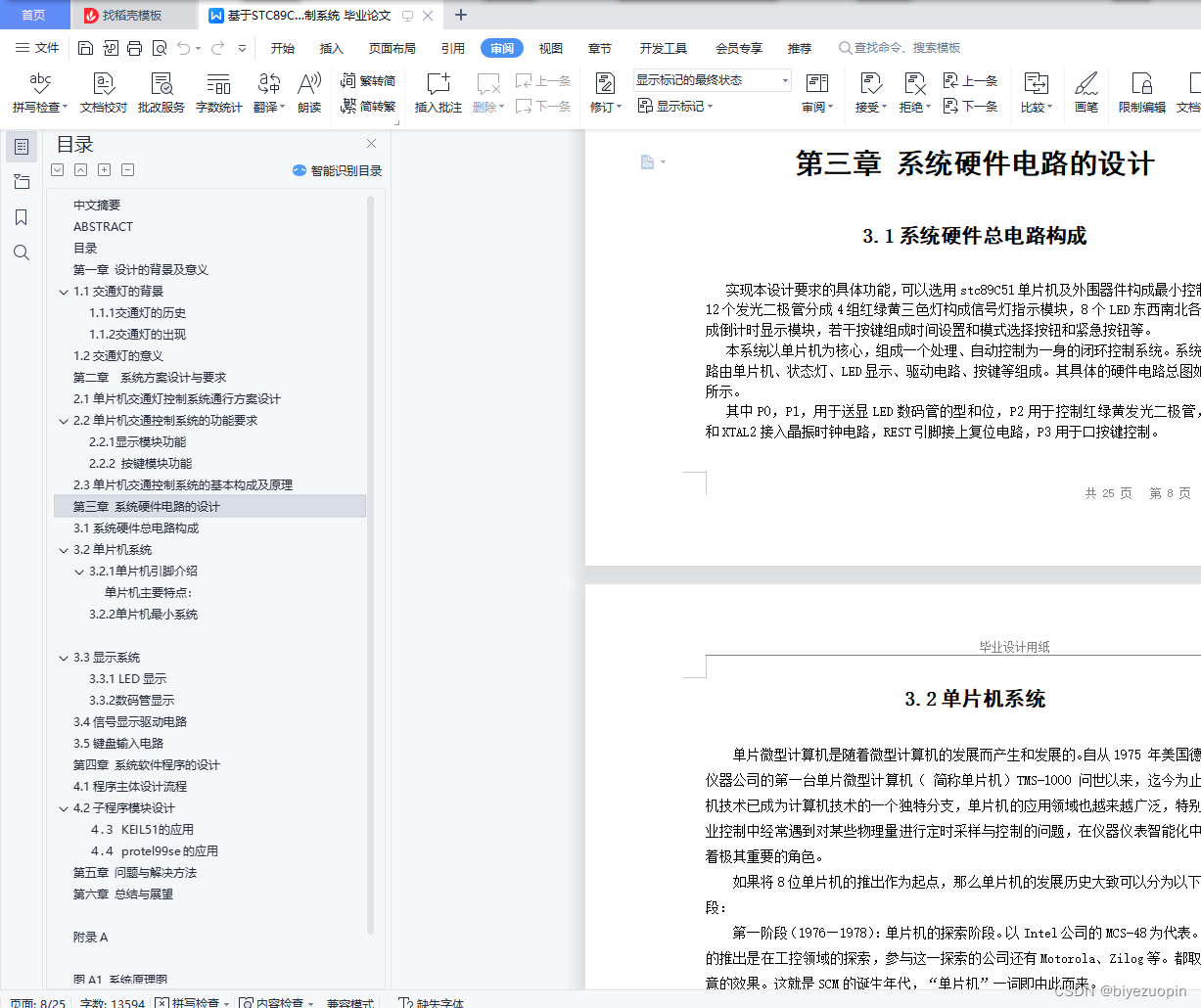Switch to the 引用 ribbon tab
Image resolution: width=1201 pixels, height=1008 pixels.
pyautogui.click(x=453, y=48)
